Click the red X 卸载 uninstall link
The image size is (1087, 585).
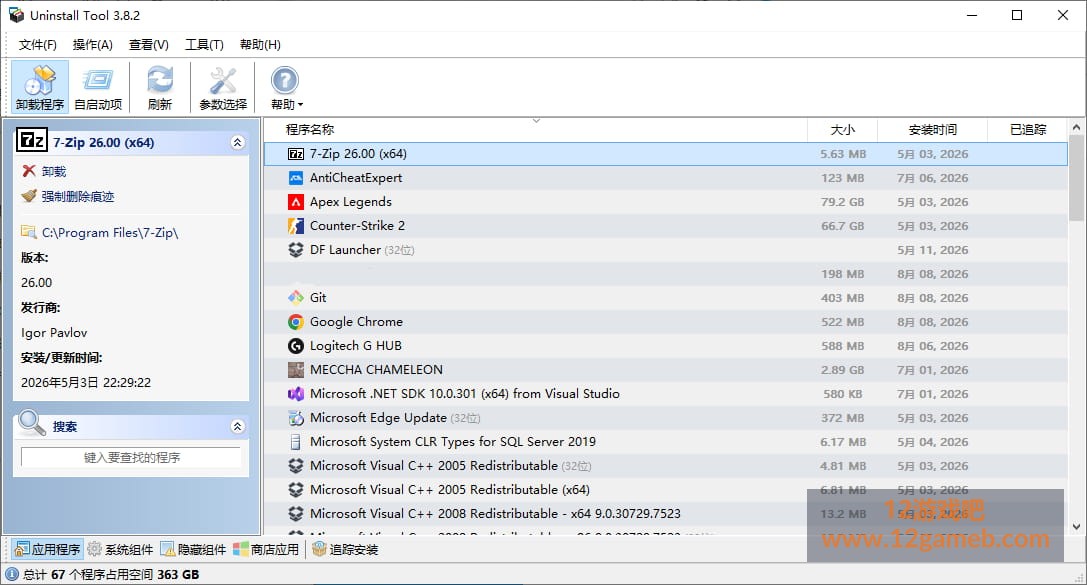tap(44, 171)
